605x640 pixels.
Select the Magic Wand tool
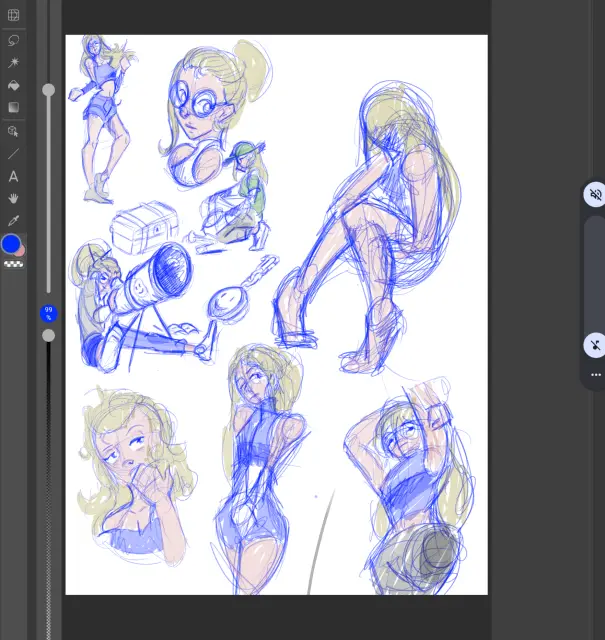[13, 62]
